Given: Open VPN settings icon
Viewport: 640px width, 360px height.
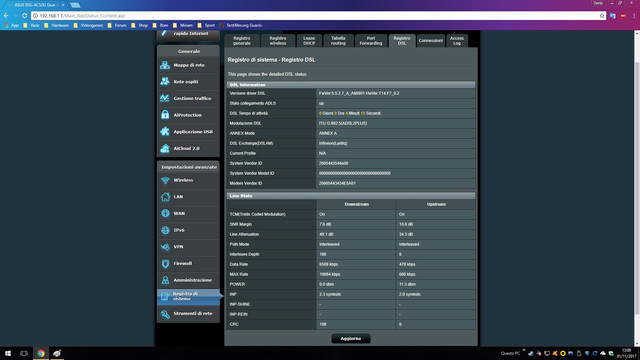Looking at the screenshot, I should 165,247.
